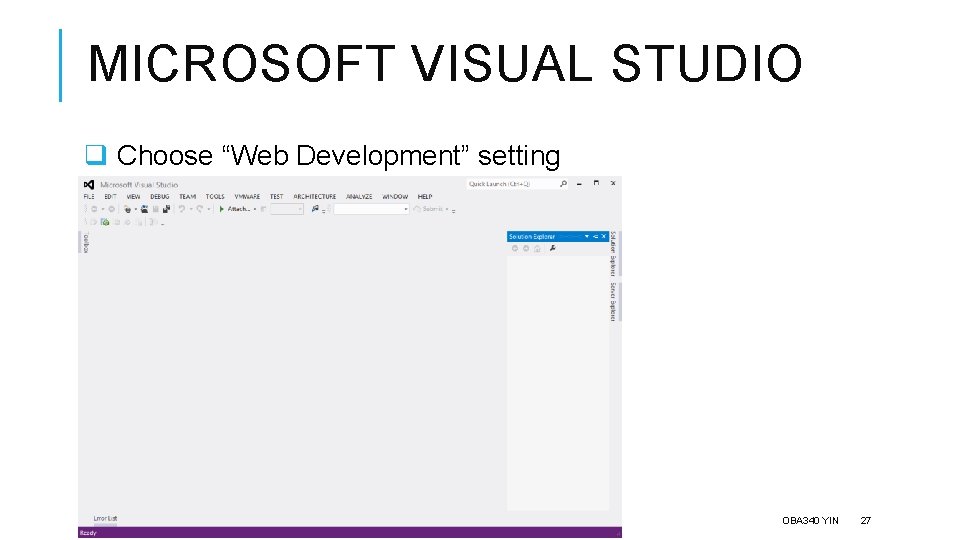Open the VMWARE menu
The width and height of the screenshot is (960, 540).
tap(247, 197)
